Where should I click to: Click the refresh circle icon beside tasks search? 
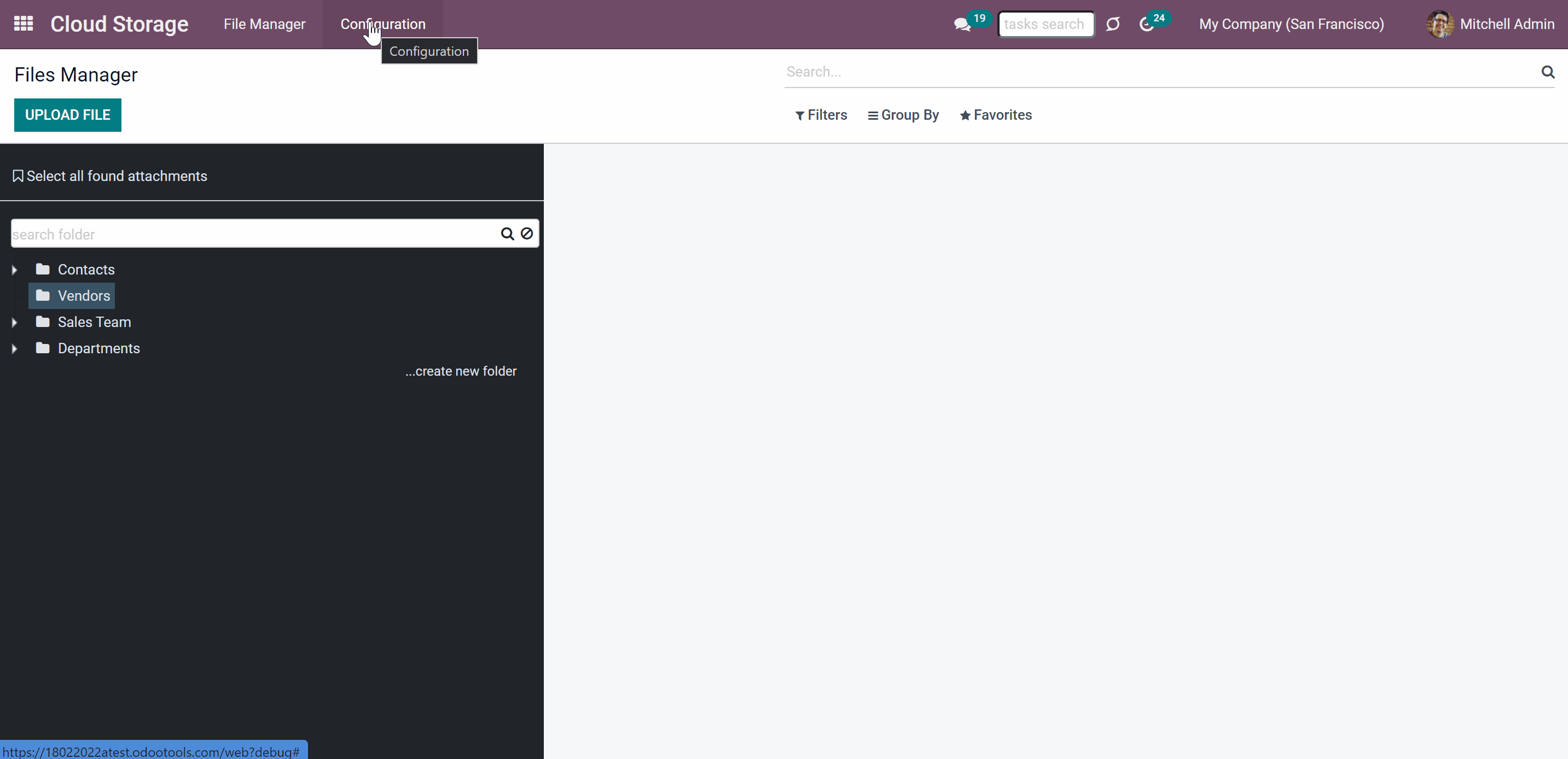coord(1113,24)
